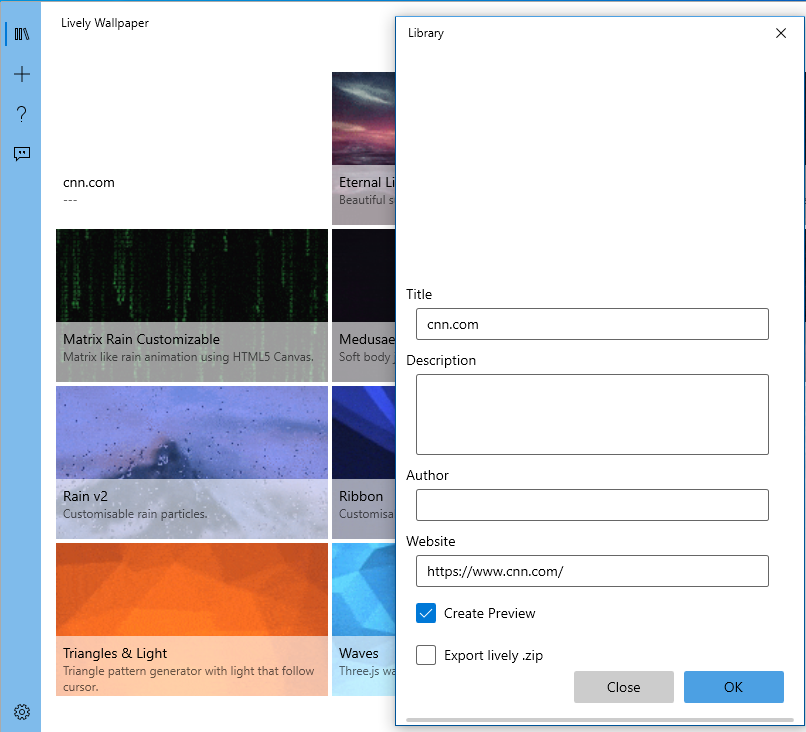This screenshot has height=732, width=806.
Task: Enable the Export lively .zip checkbox
Action: point(427,655)
